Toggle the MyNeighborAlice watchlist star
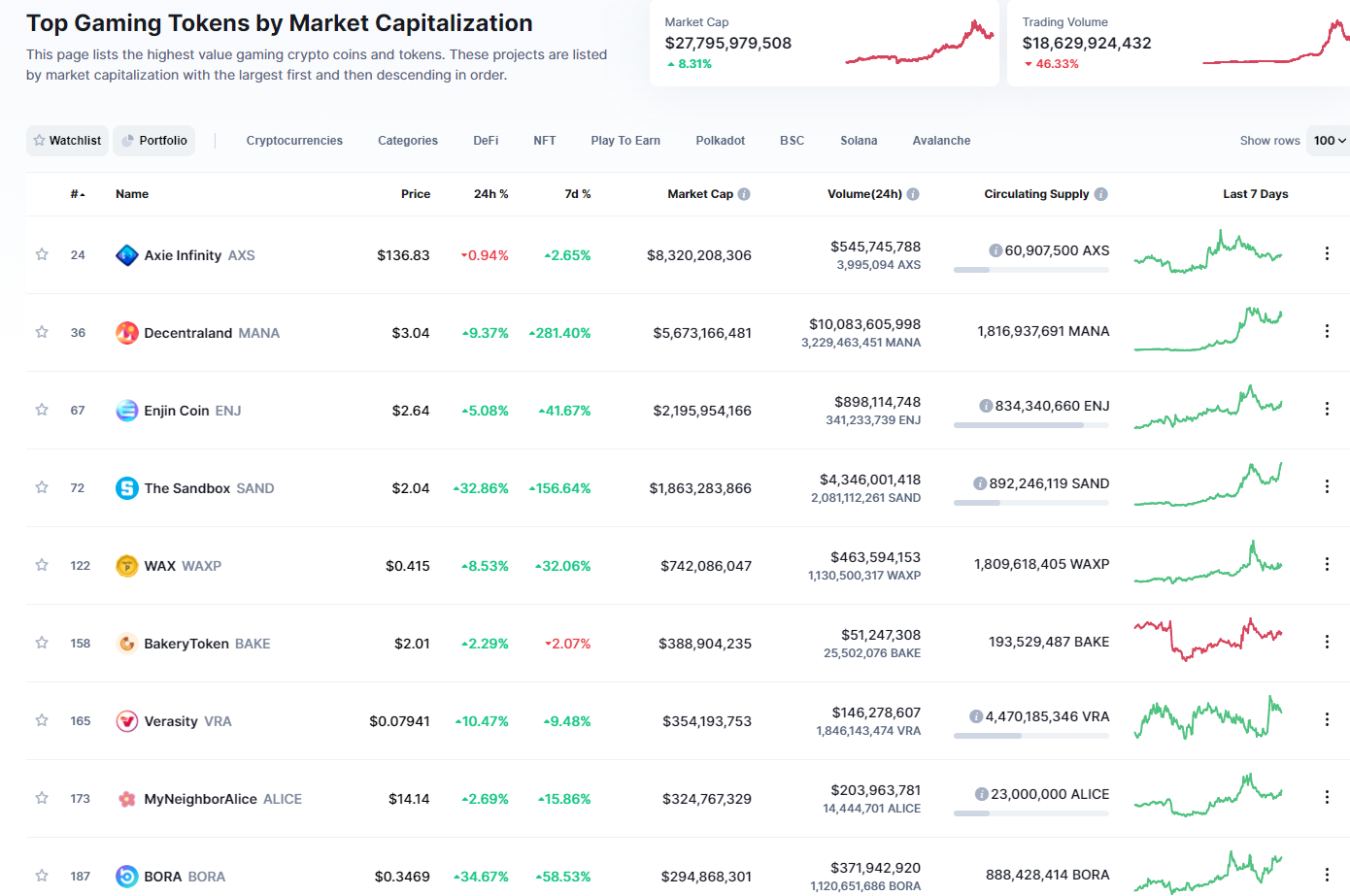Viewport: 1350px width, 896px height. (x=42, y=798)
